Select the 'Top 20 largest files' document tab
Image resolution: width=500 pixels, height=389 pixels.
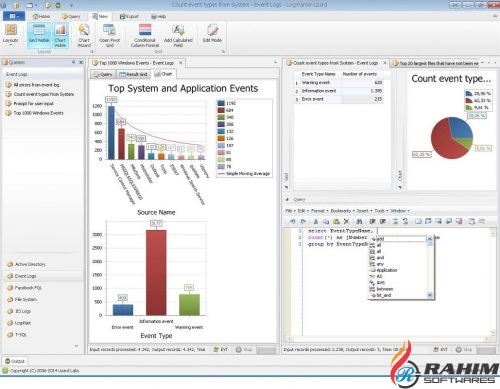point(436,63)
